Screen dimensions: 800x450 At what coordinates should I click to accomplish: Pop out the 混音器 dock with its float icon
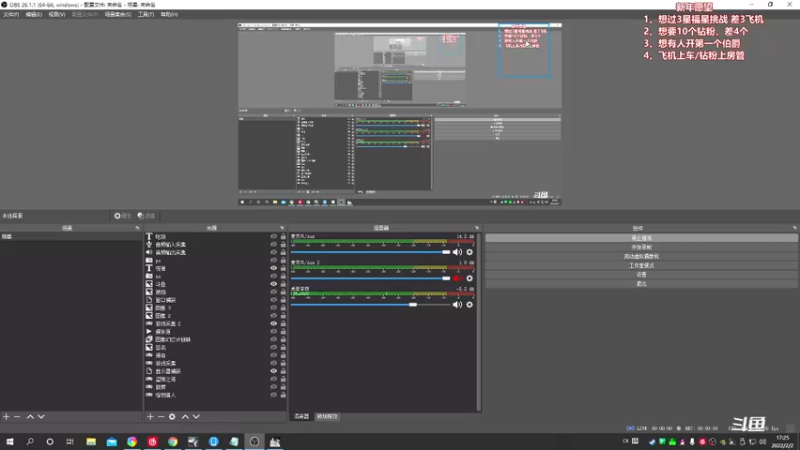pyautogui.click(x=477, y=228)
